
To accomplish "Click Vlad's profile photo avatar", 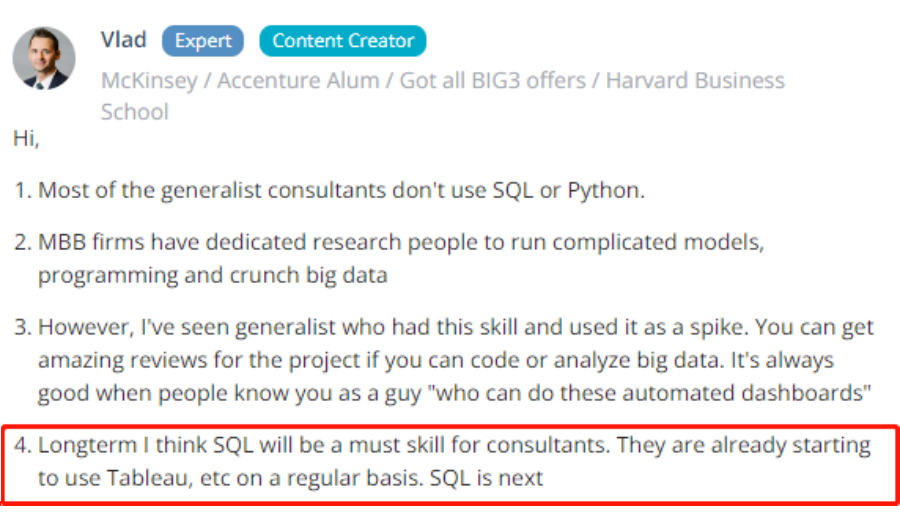I will click(44, 58).
